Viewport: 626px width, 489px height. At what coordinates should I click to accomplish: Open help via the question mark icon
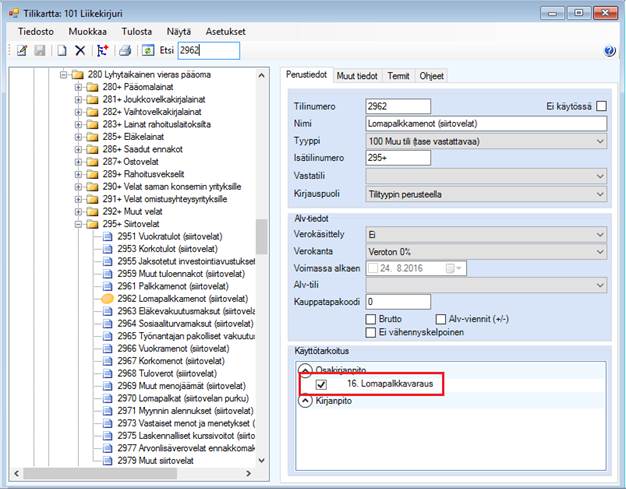pyautogui.click(x=610, y=51)
